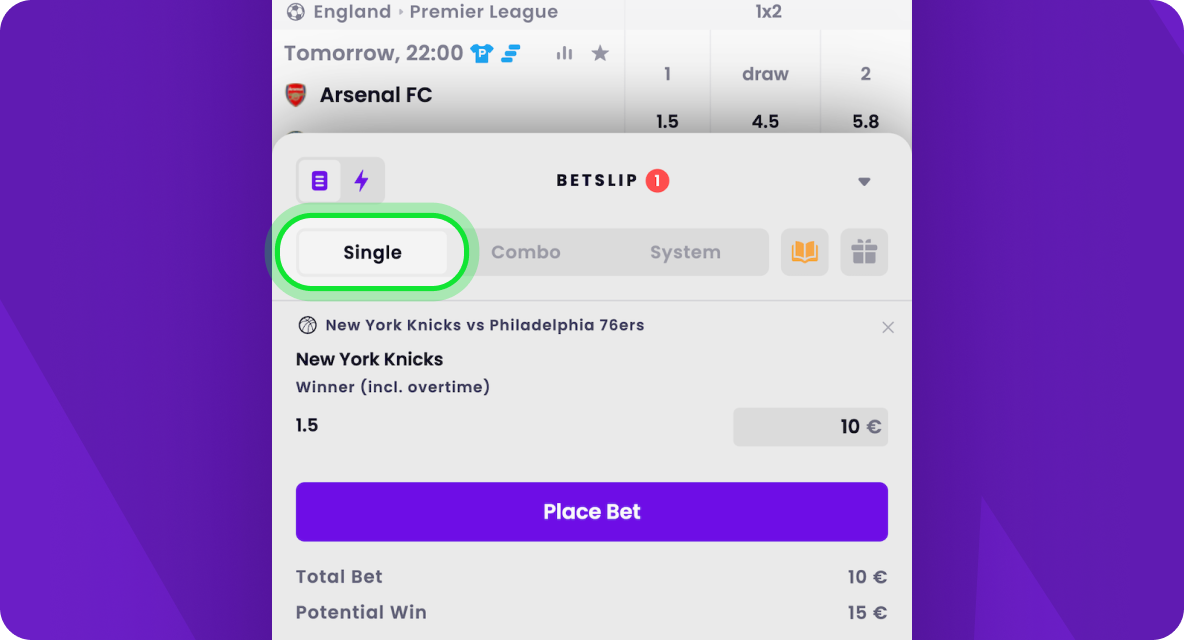The image size is (1184, 640).
Task: Click the 10 € stake input field
Action: 810,427
